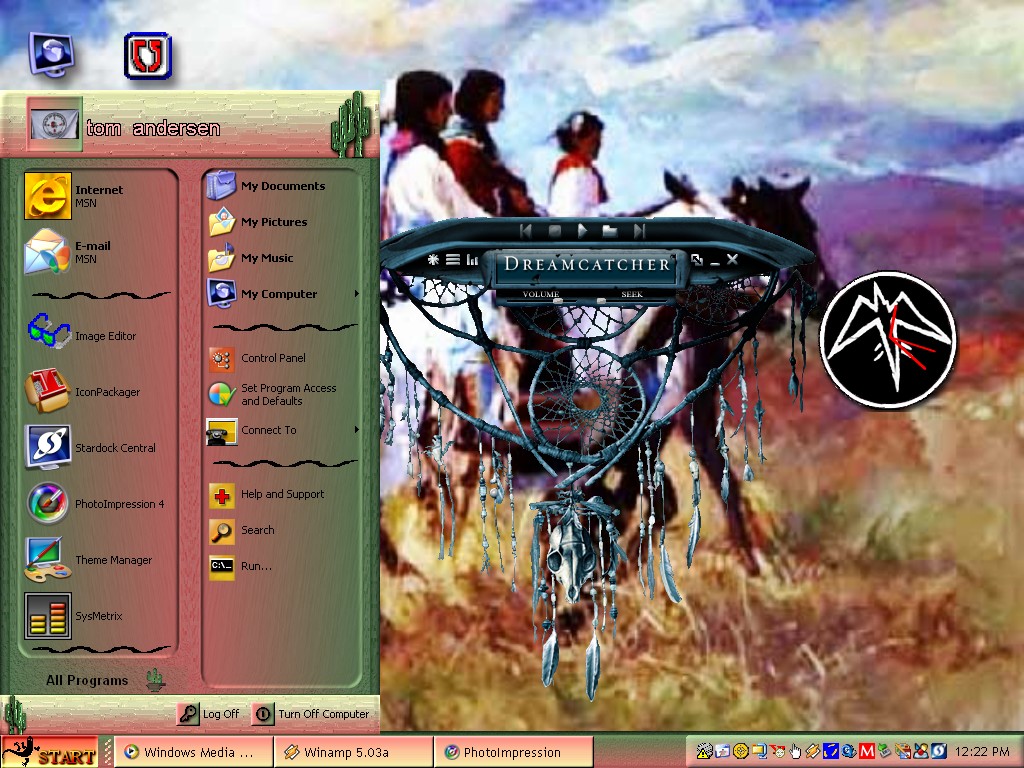Select My Pictures menu entry text

point(274,222)
